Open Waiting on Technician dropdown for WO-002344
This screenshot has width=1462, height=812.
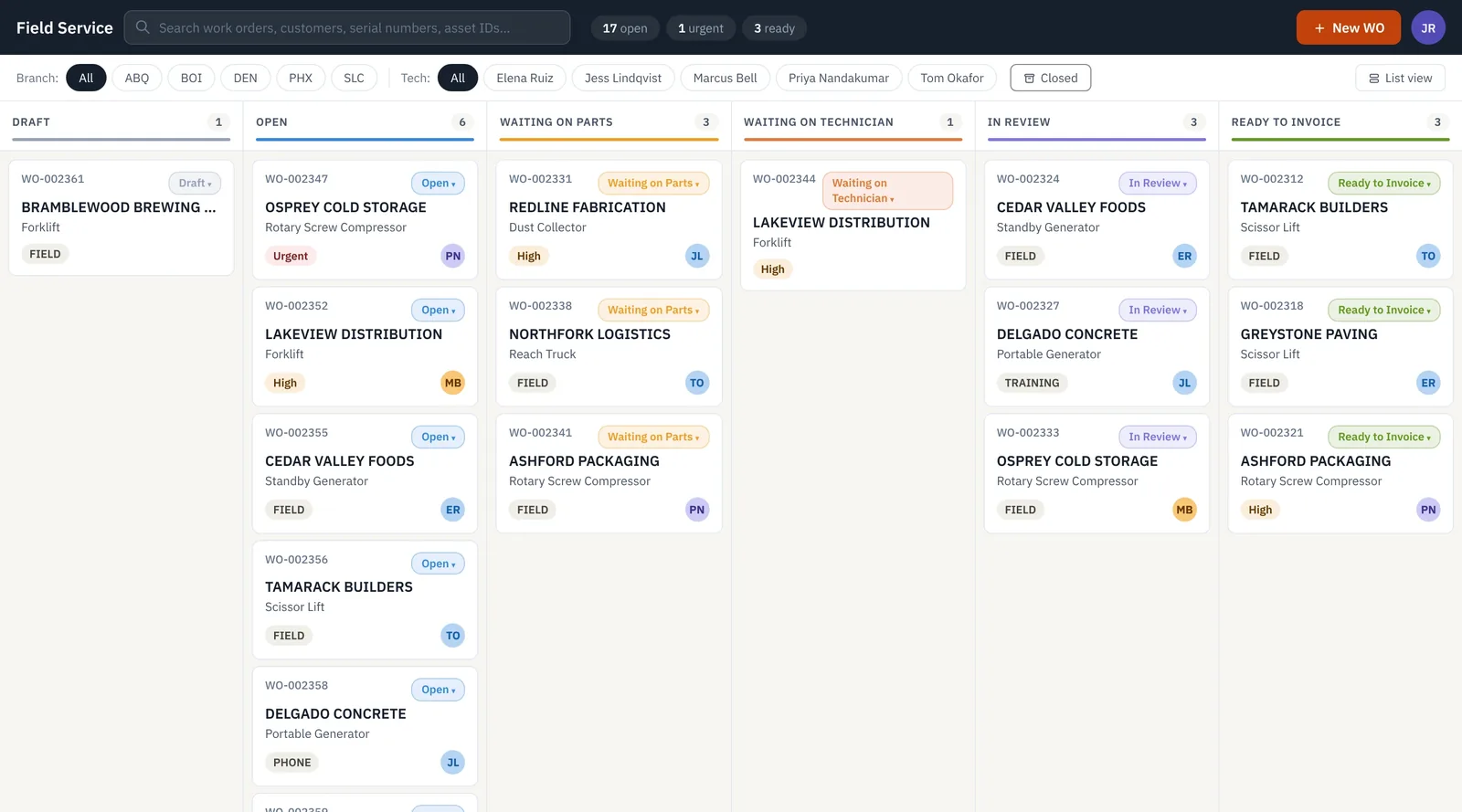[x=887, y=191]
